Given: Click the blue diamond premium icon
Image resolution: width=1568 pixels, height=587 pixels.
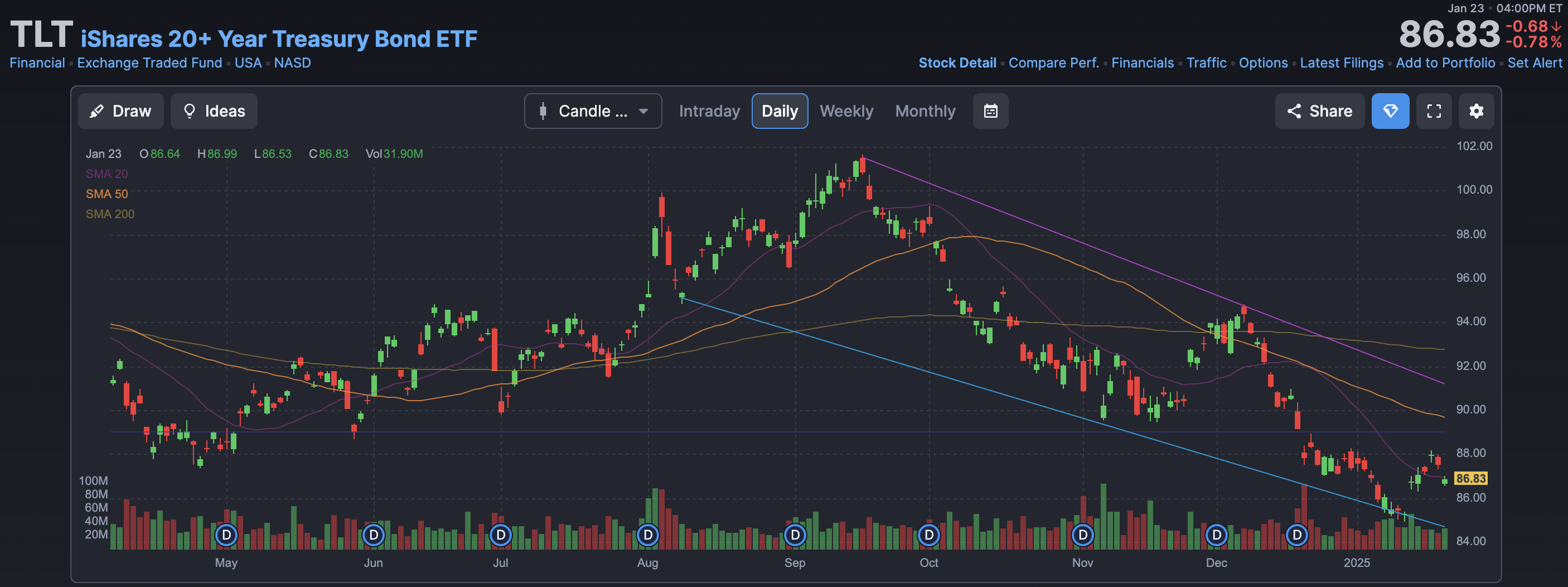Looking at the screenshot, I should coord(1390,111).
